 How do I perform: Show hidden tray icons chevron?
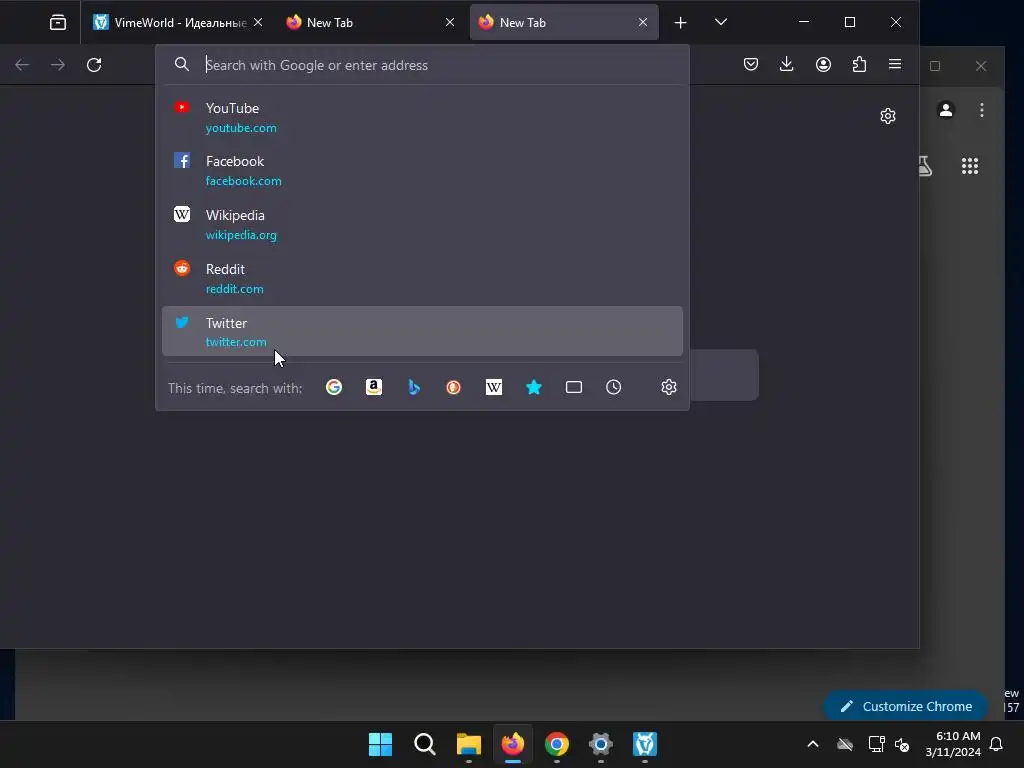click(x=813, y=744)
